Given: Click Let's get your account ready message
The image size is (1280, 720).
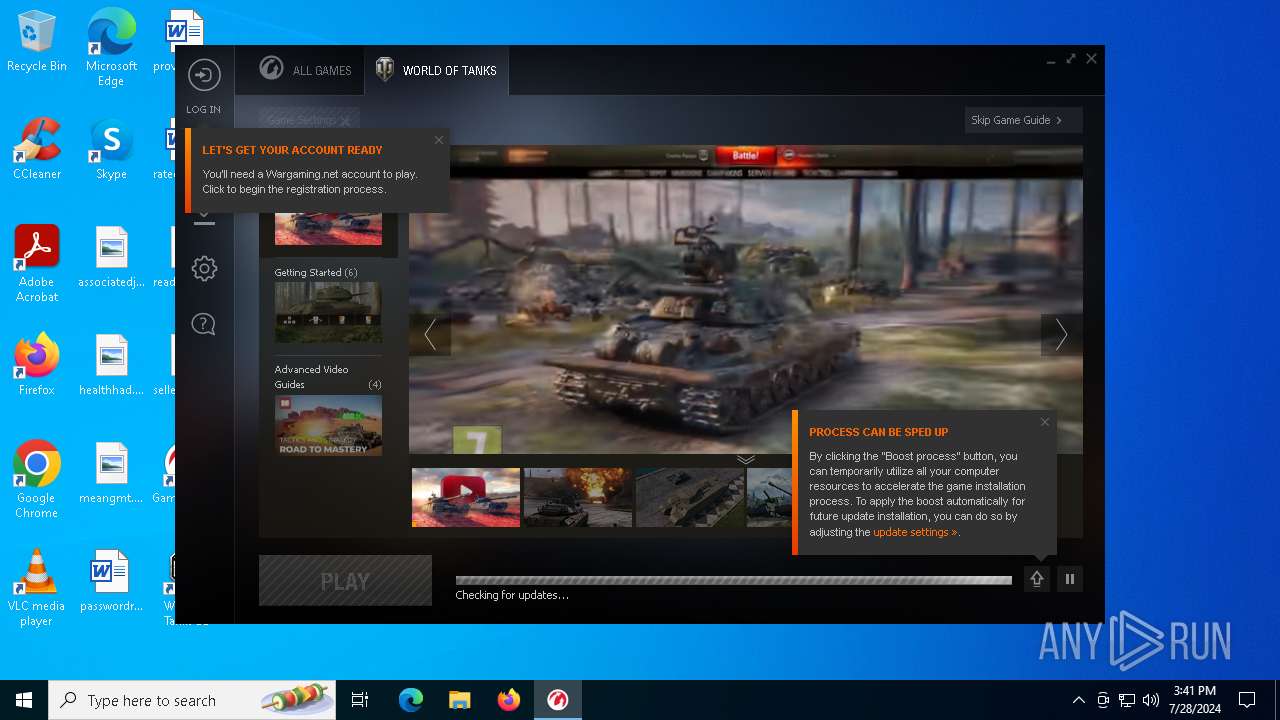Looking at the screenshot, I should [x=318, y=170].
